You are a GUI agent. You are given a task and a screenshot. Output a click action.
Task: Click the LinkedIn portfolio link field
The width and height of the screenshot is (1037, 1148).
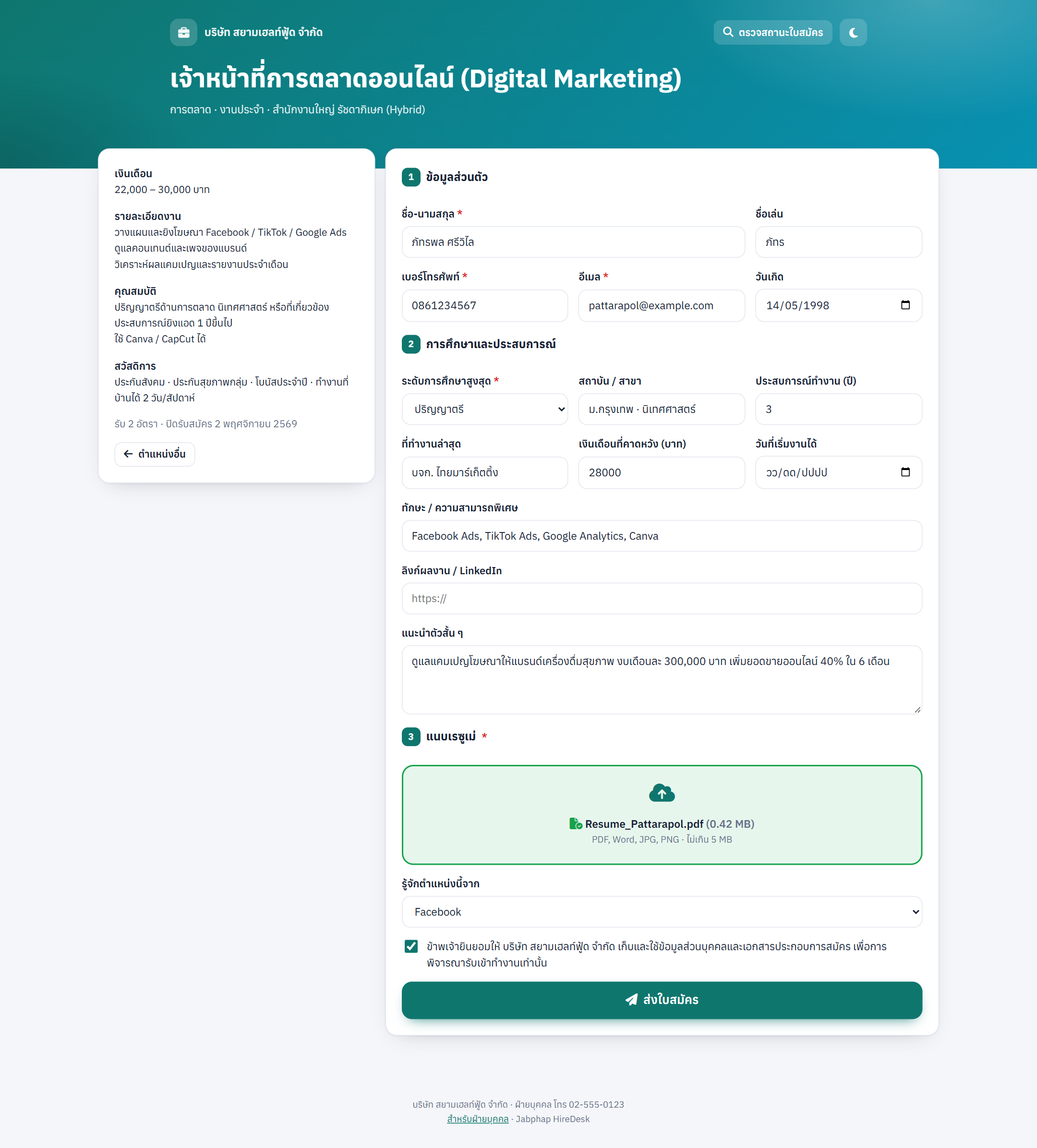pos(662,598)
